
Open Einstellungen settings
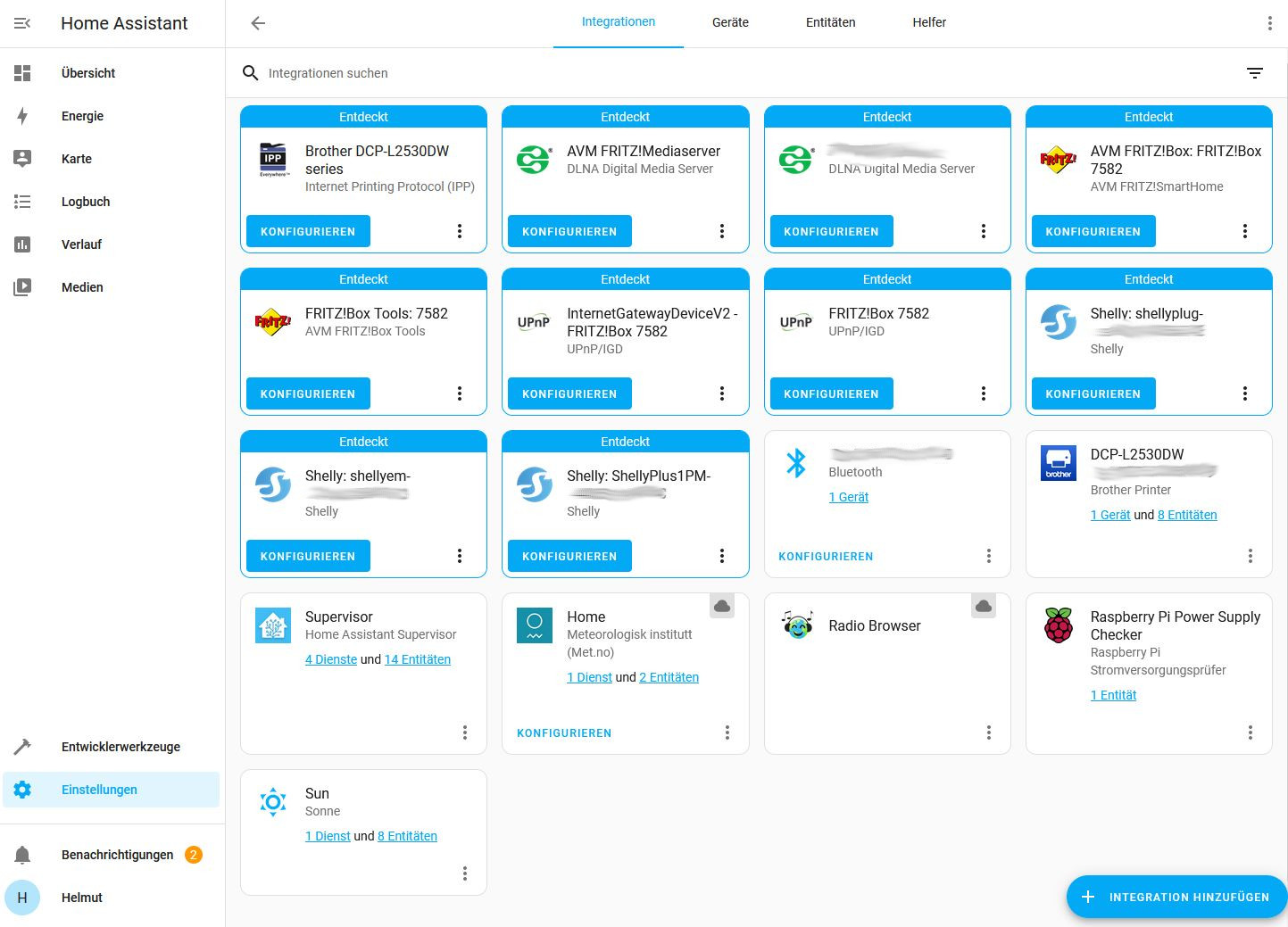(x=112, y=790)
